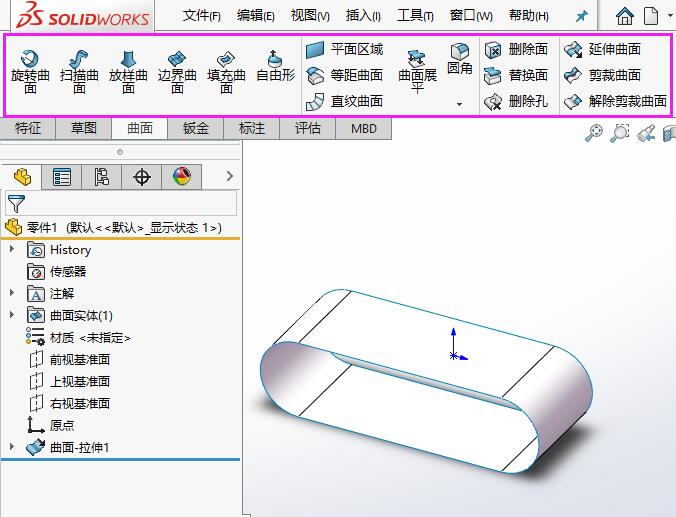Select the 边界曲面 boundary surface tool

[177, 72]
